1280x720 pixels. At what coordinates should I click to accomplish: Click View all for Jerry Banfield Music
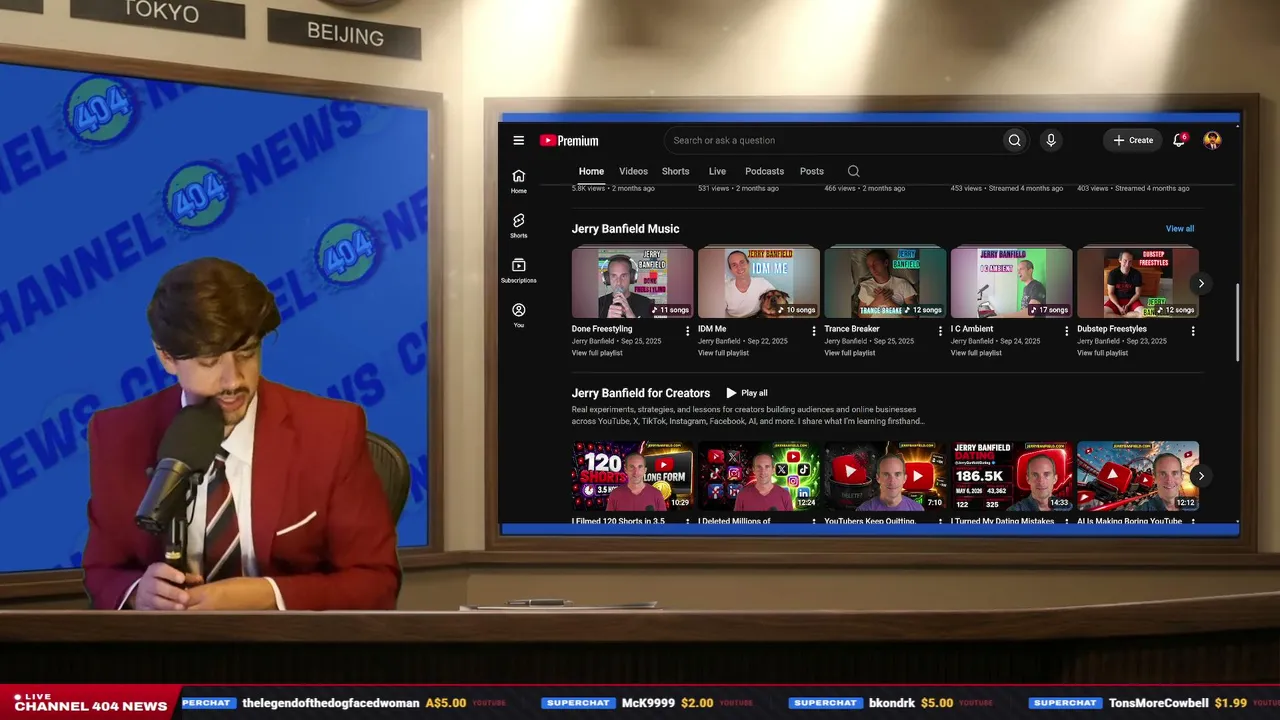coord(1180,229)
